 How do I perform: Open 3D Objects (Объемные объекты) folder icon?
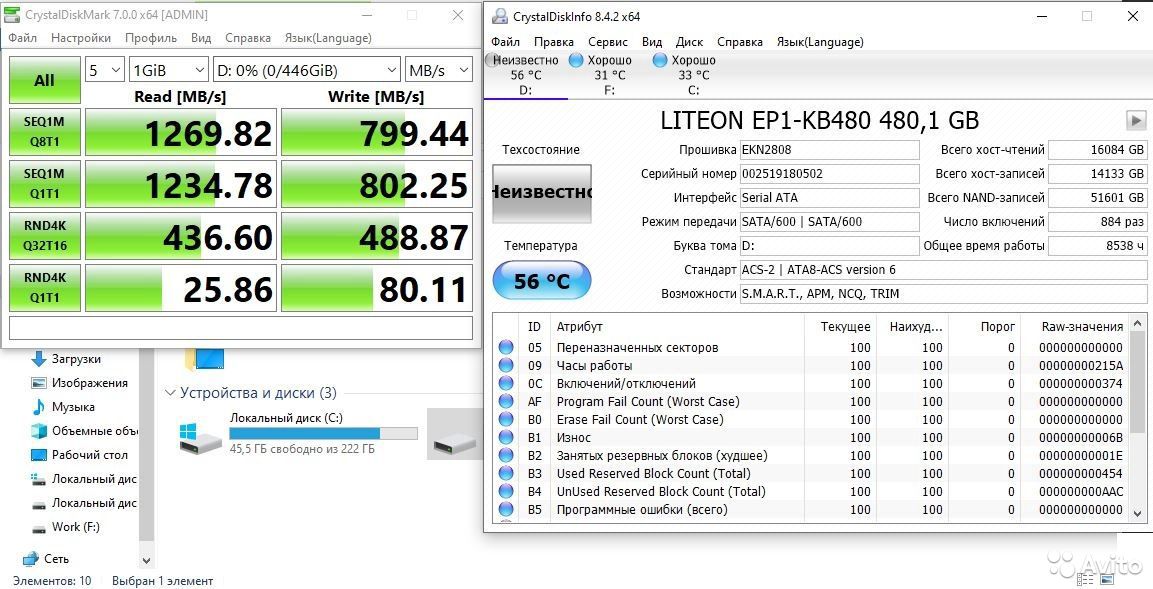(39, 431)
